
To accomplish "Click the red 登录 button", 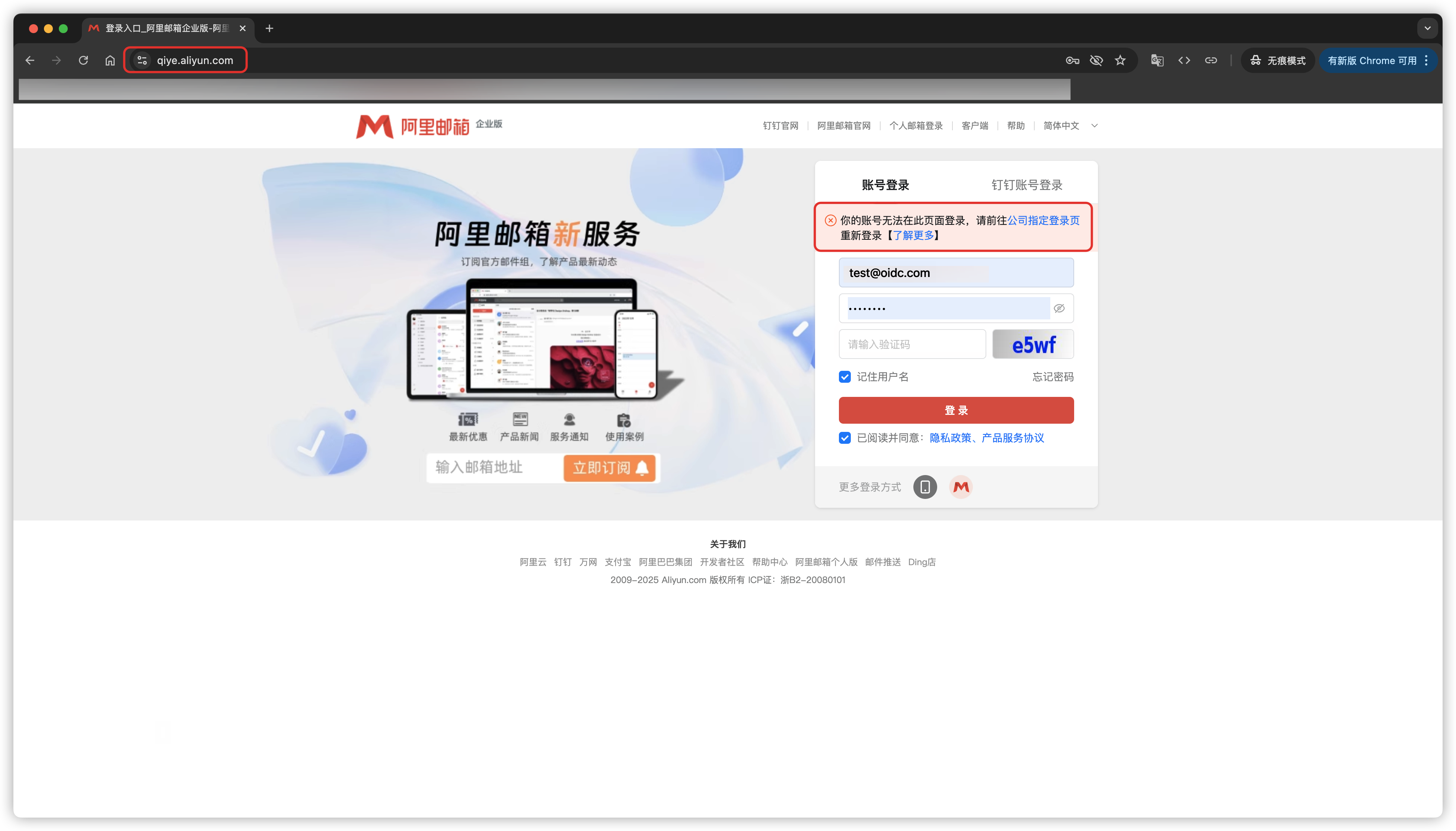I will coord(956,410).
